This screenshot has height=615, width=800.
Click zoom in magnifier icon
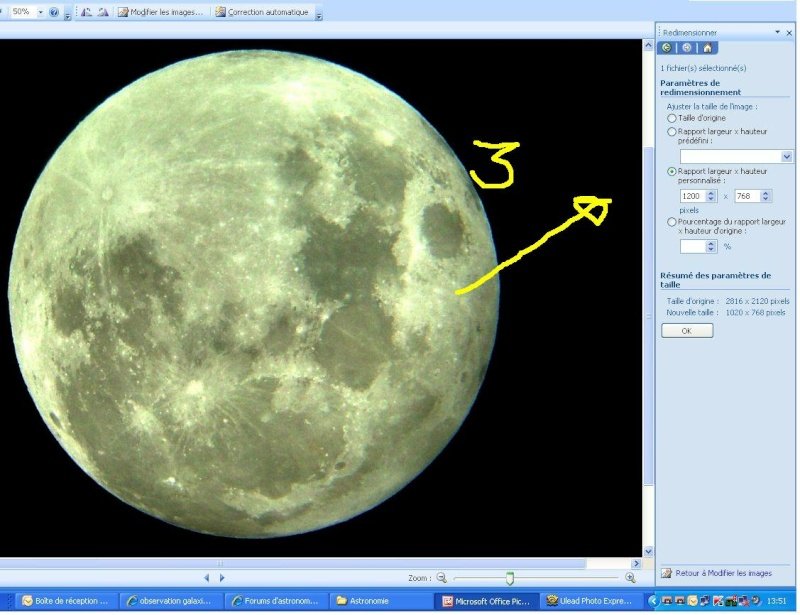pyautogui.click(x=630, y=578)
